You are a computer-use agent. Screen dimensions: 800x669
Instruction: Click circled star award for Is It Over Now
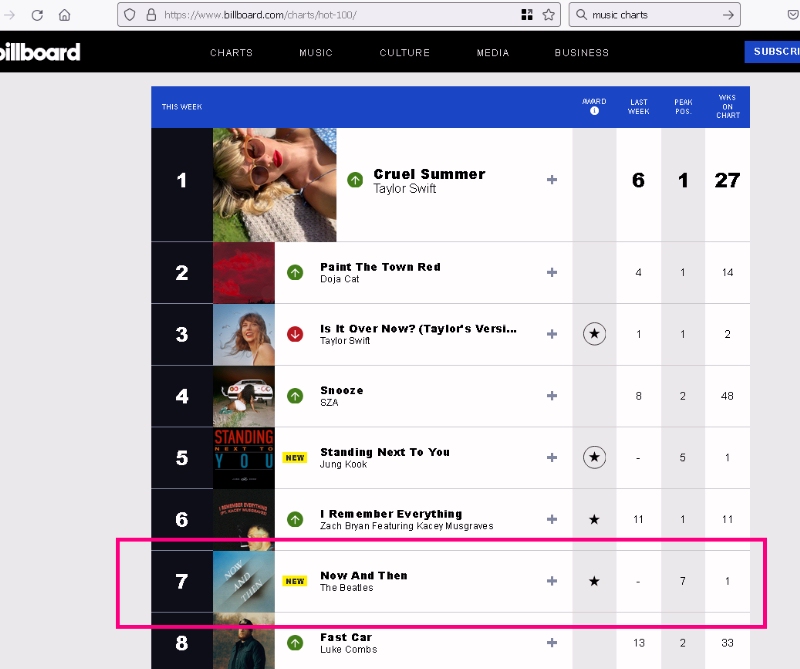pyautogui.click(x=594, y=334)
